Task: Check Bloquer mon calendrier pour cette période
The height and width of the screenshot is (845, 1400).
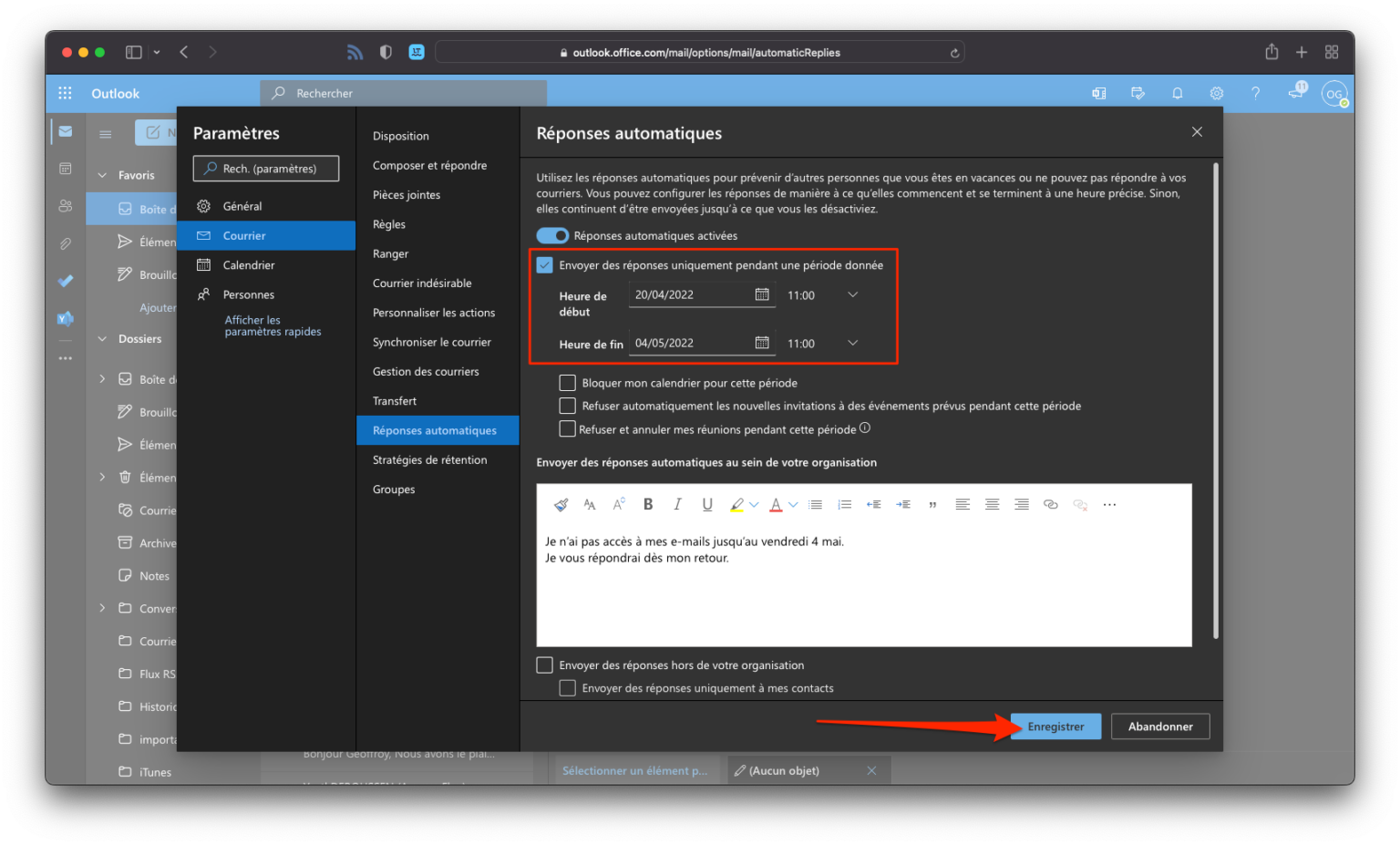Action: pos(567,383)
